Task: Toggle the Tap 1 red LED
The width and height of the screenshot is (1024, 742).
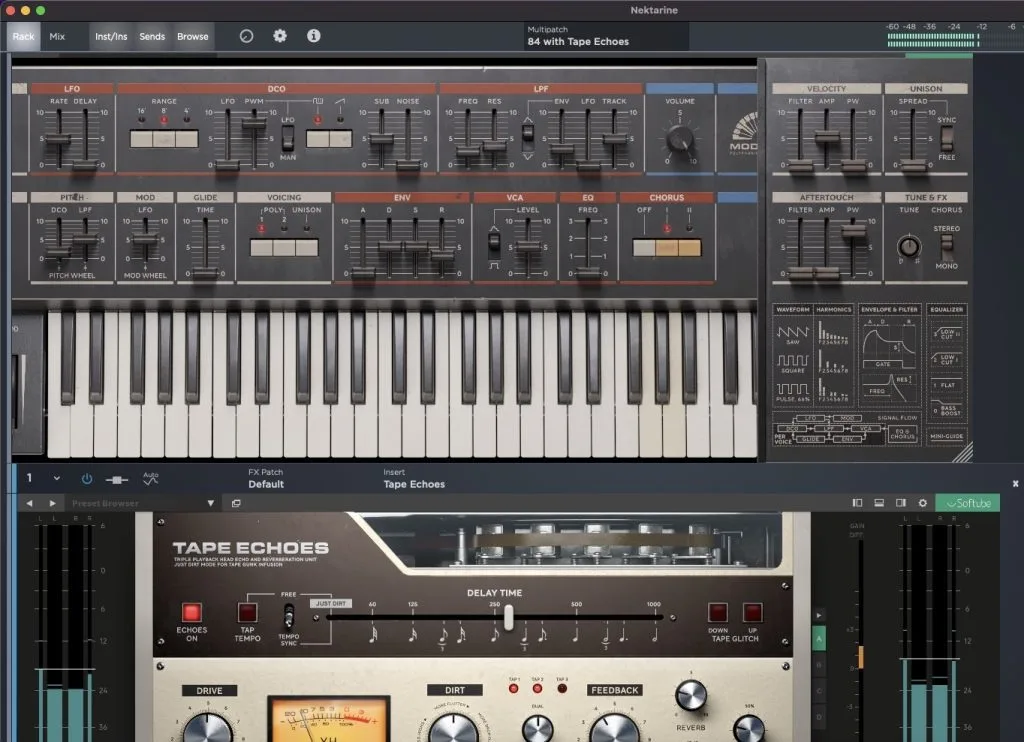Action: coord(513,688)
